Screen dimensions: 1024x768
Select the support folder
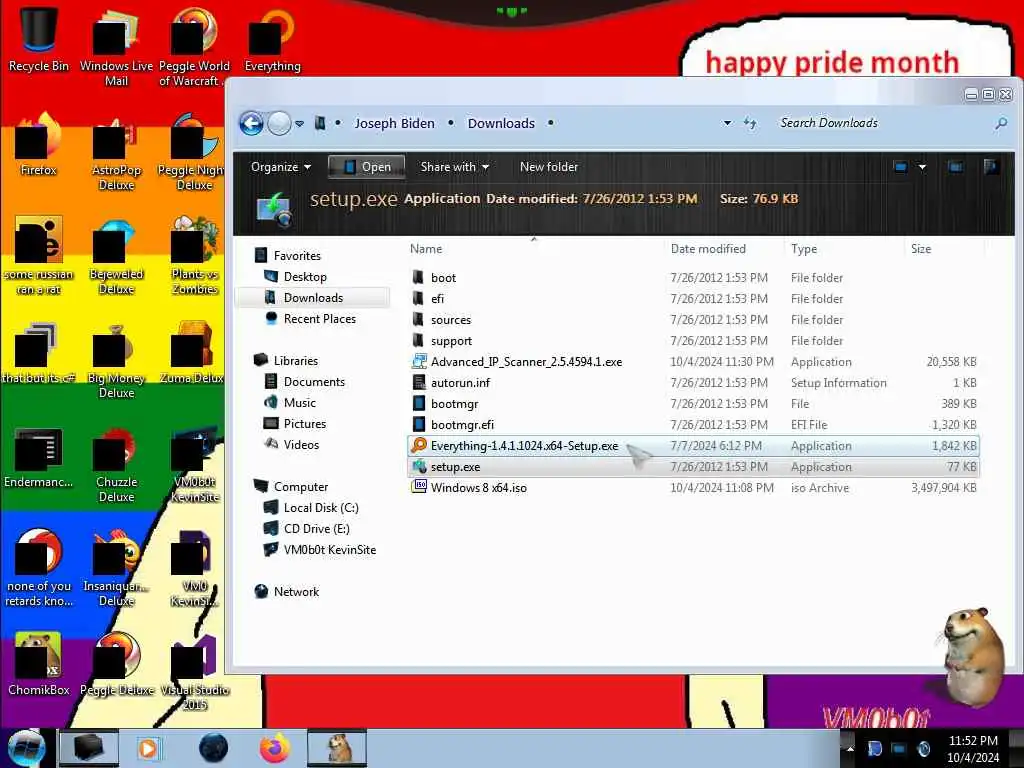click(x=451, y=341)
